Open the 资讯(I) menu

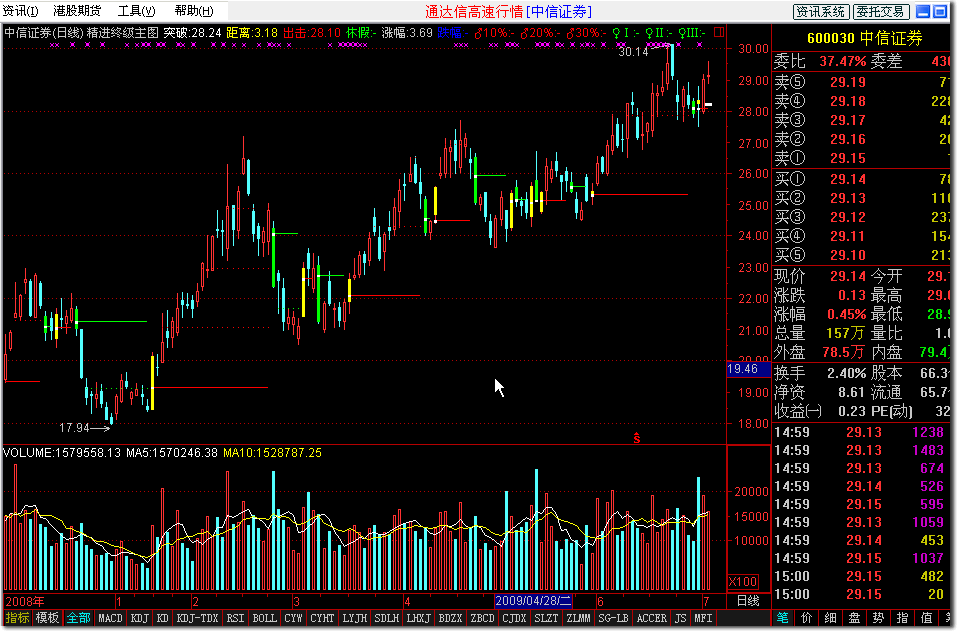(x=20, y=10)
